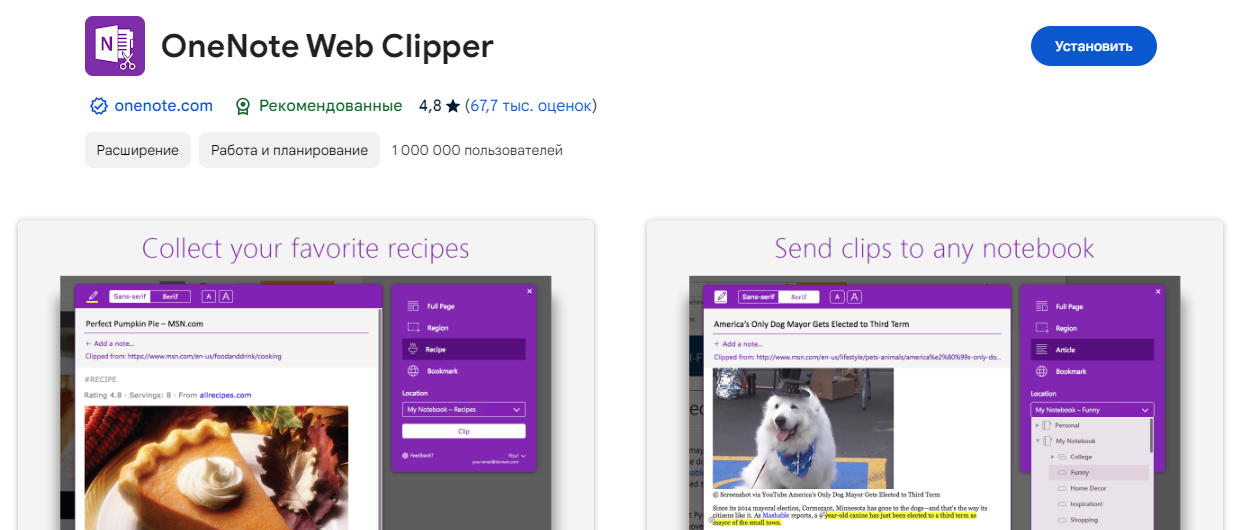
Task: Open the Расширение category chip
Action: (137, 150)
